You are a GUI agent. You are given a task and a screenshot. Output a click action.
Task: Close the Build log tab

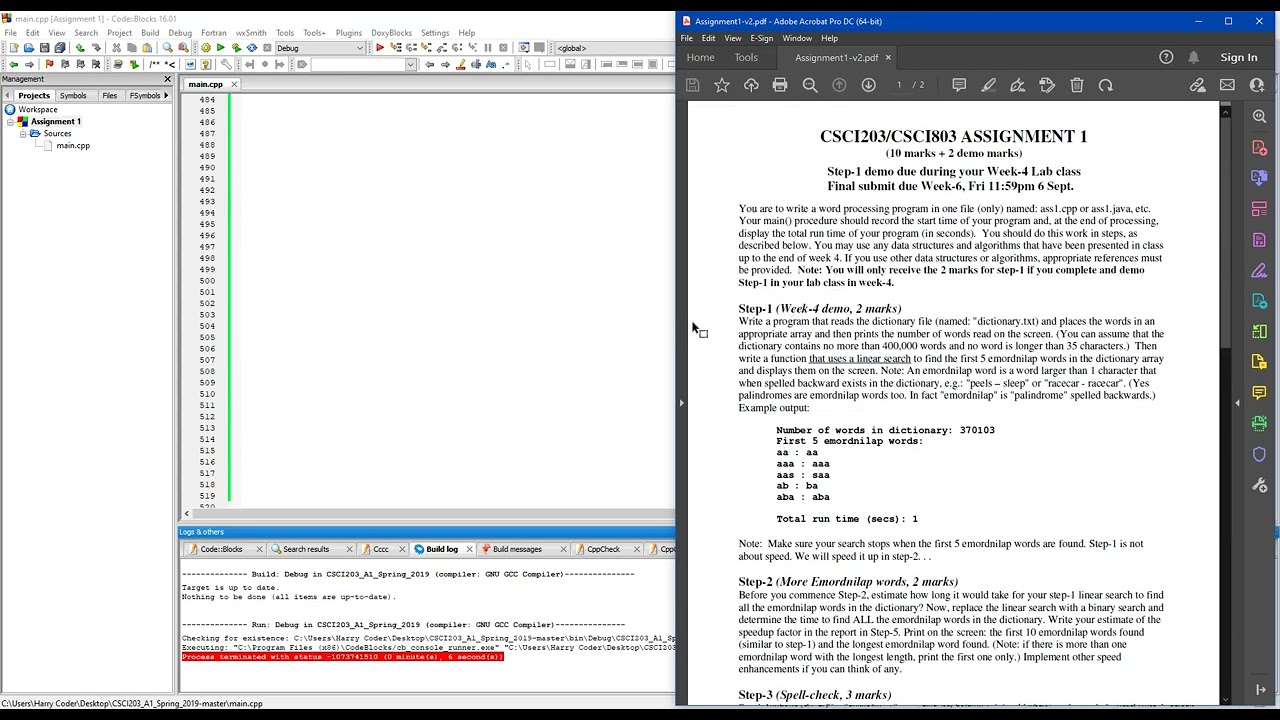[x=469, y=549]
